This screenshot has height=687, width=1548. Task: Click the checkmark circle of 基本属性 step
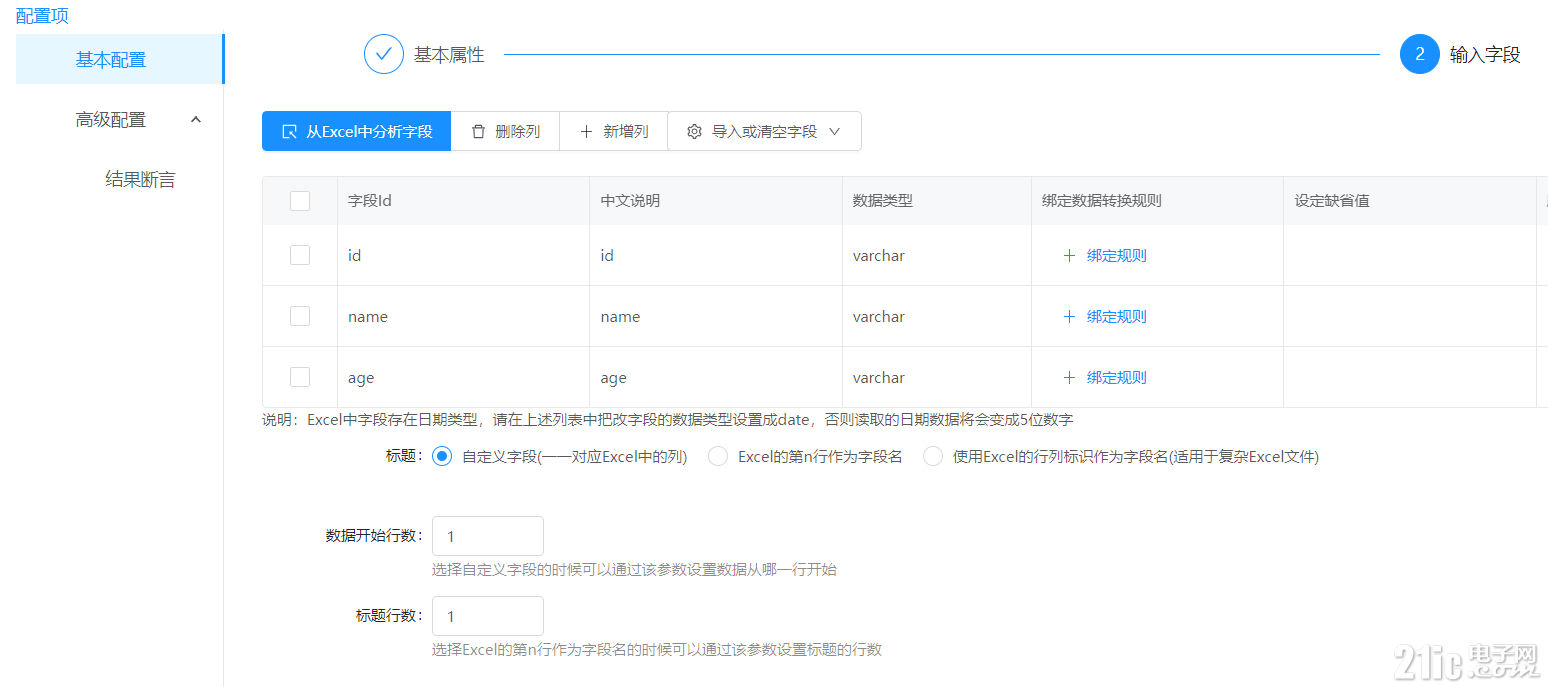coord(384,54)
